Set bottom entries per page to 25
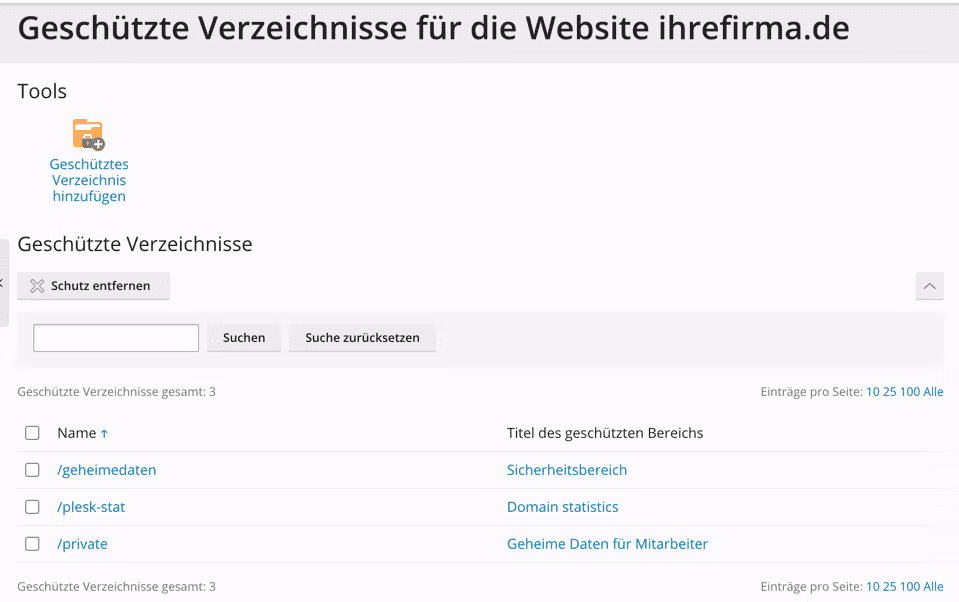The width and height of the screenshot is (959, 602). 889,586
